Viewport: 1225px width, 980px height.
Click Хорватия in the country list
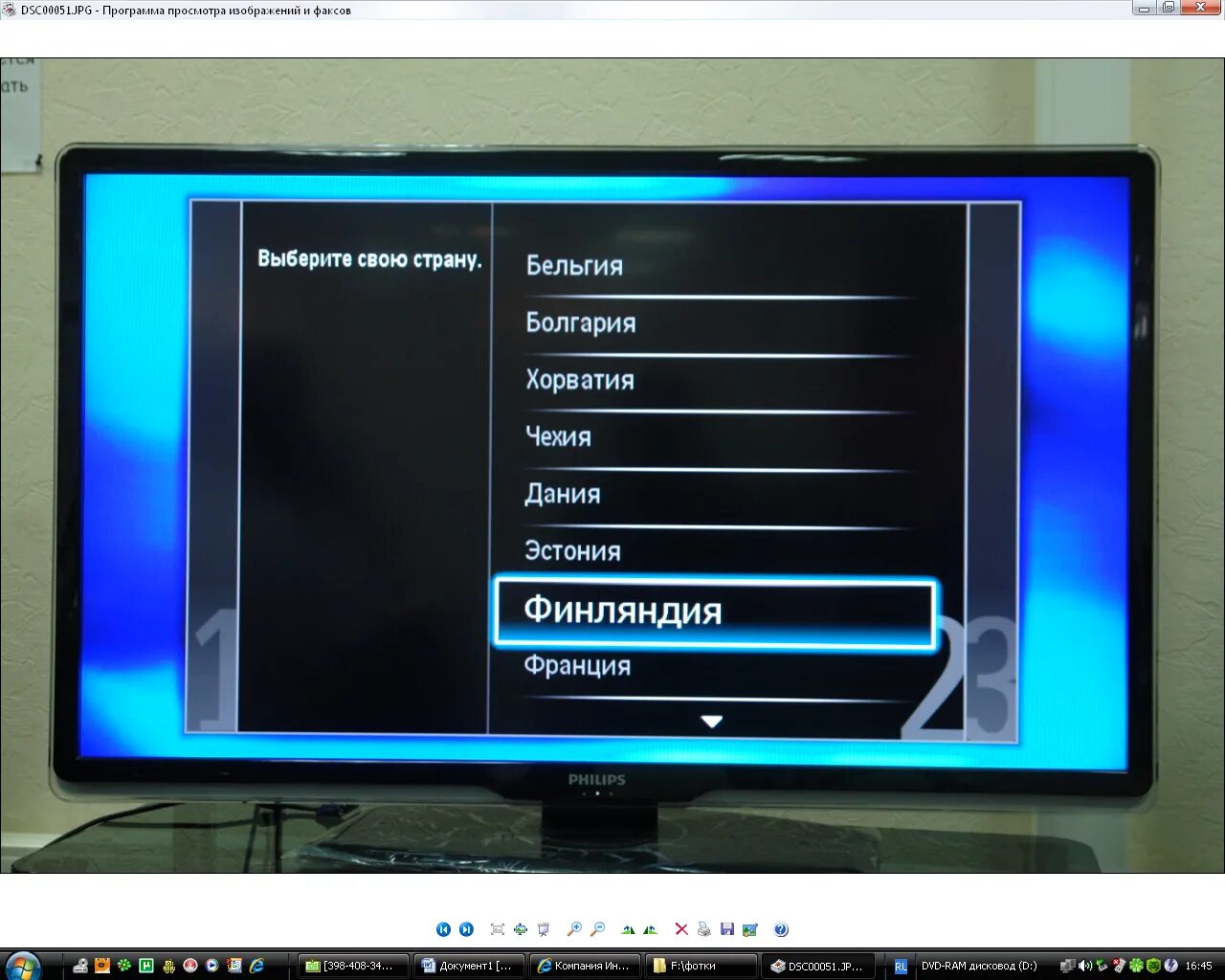tap(579, 380)
